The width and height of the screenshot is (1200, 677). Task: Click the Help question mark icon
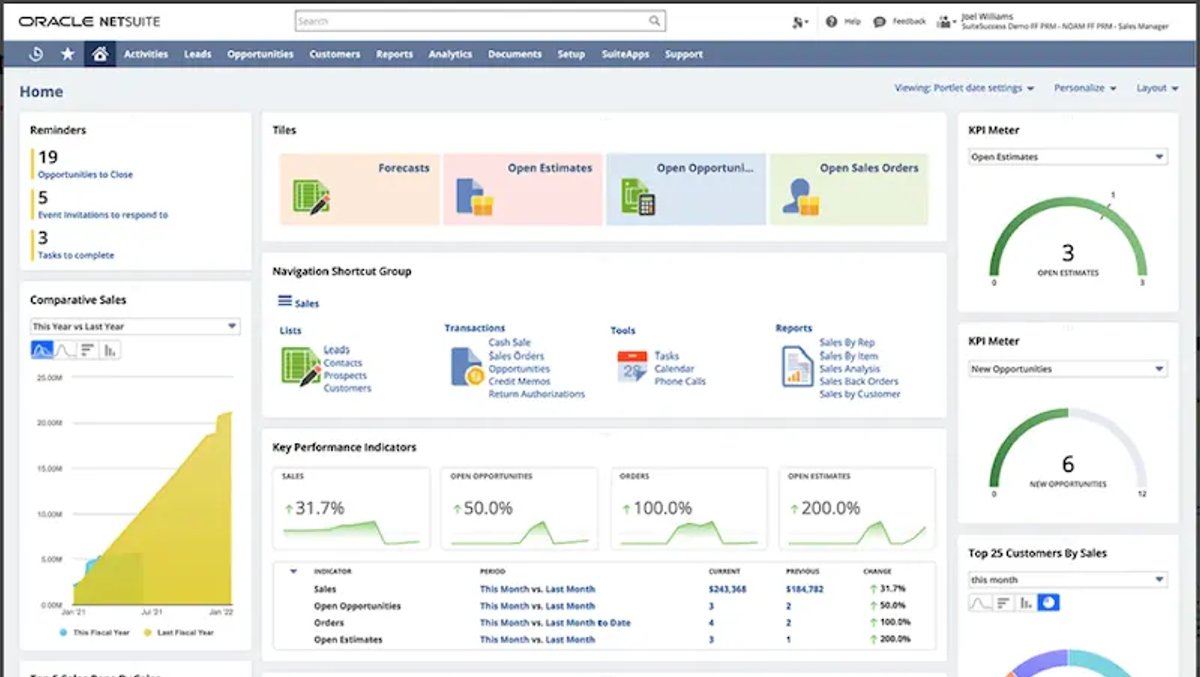pos(832,21)
